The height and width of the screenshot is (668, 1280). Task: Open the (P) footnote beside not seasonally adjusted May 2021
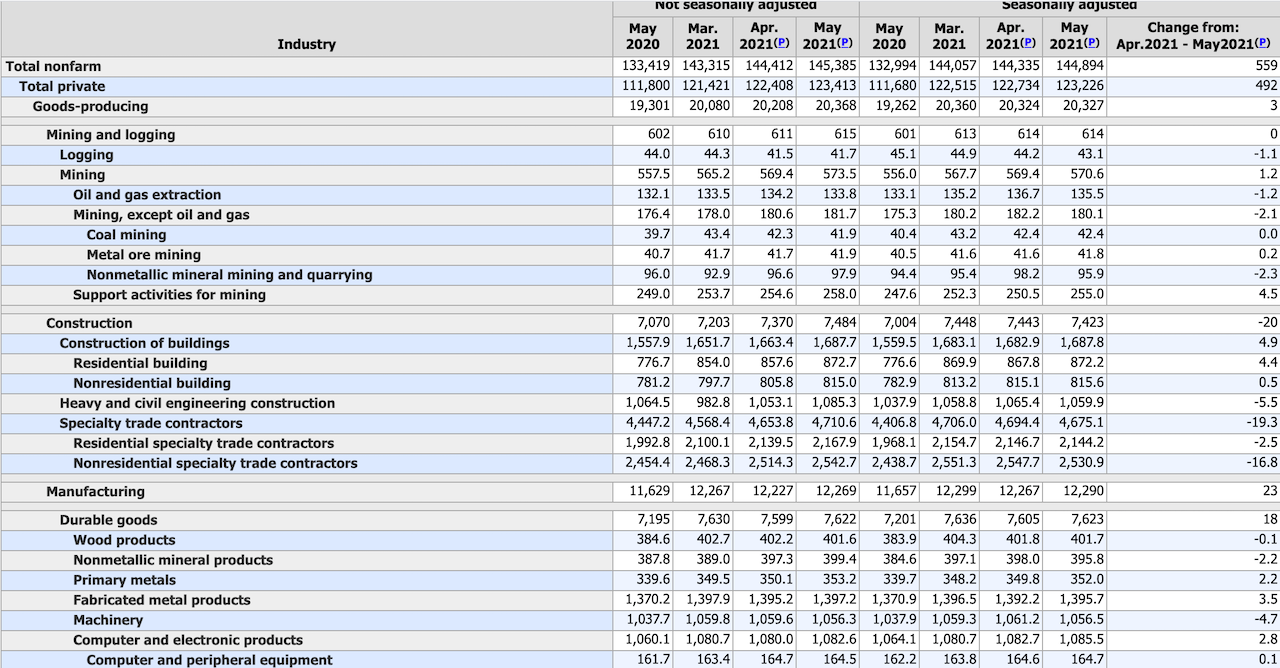click(845, 44)
